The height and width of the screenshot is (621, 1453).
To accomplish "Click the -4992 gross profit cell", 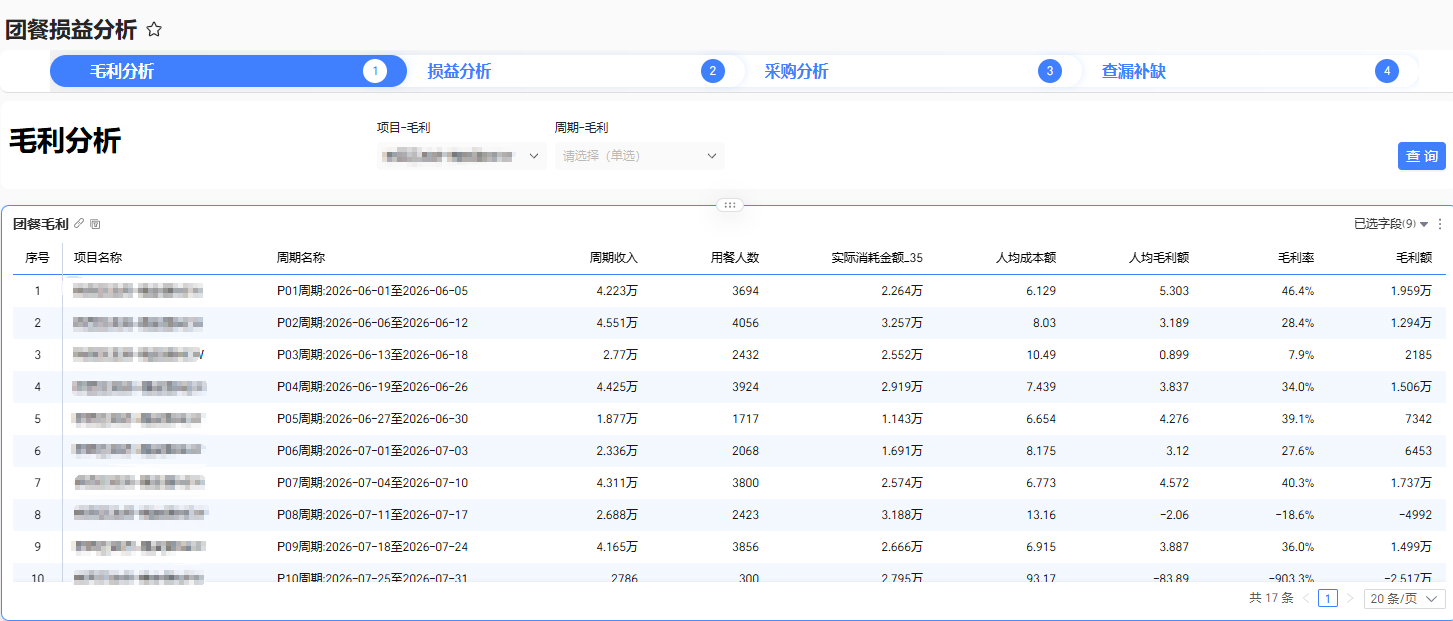I will [1415, 515].
